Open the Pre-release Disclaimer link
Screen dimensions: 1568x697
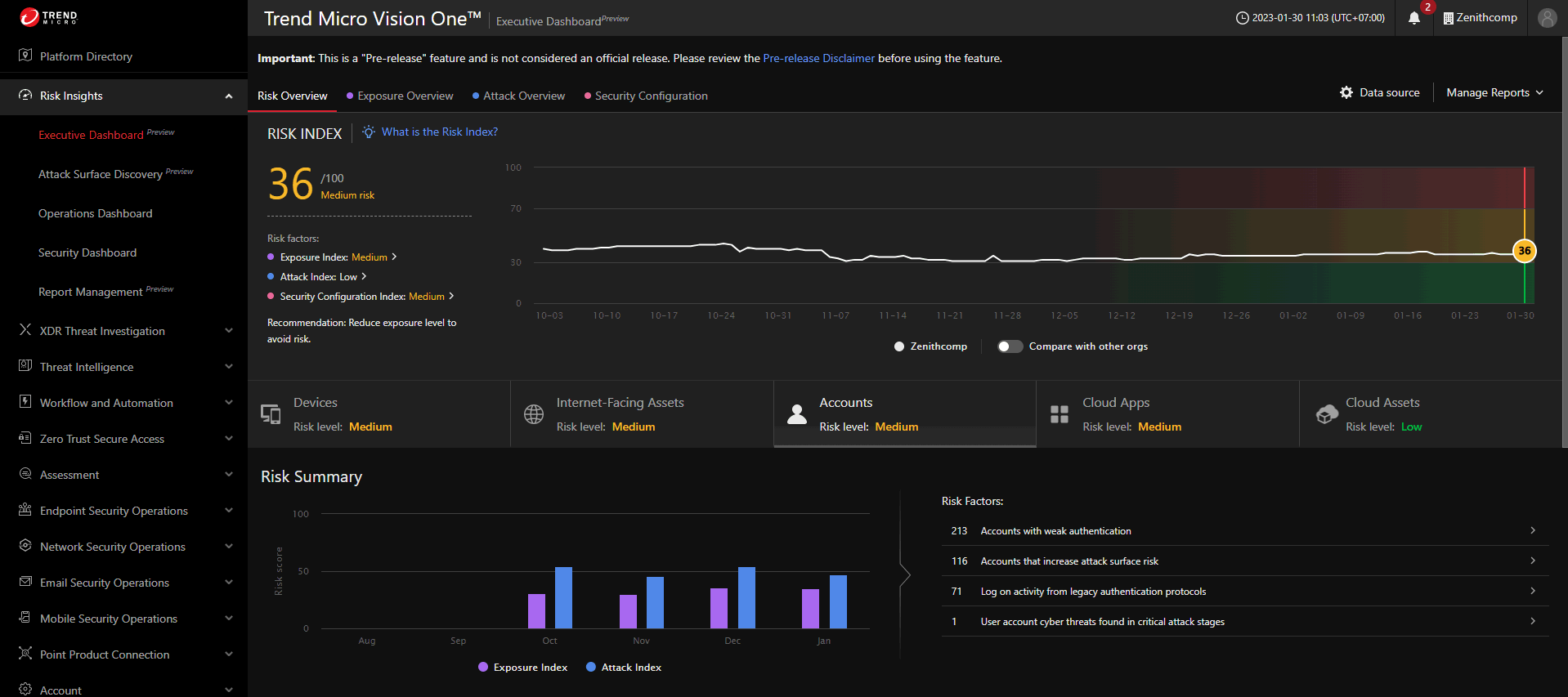coord(818,58)
